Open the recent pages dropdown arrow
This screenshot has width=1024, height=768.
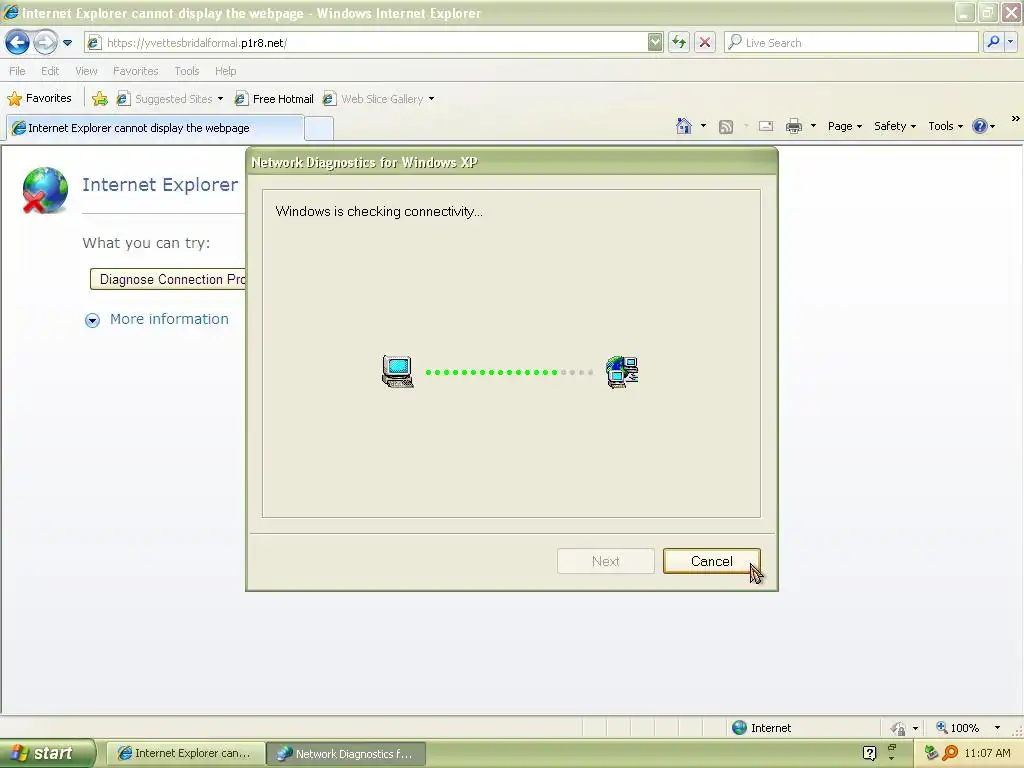(x=67, y=43)
